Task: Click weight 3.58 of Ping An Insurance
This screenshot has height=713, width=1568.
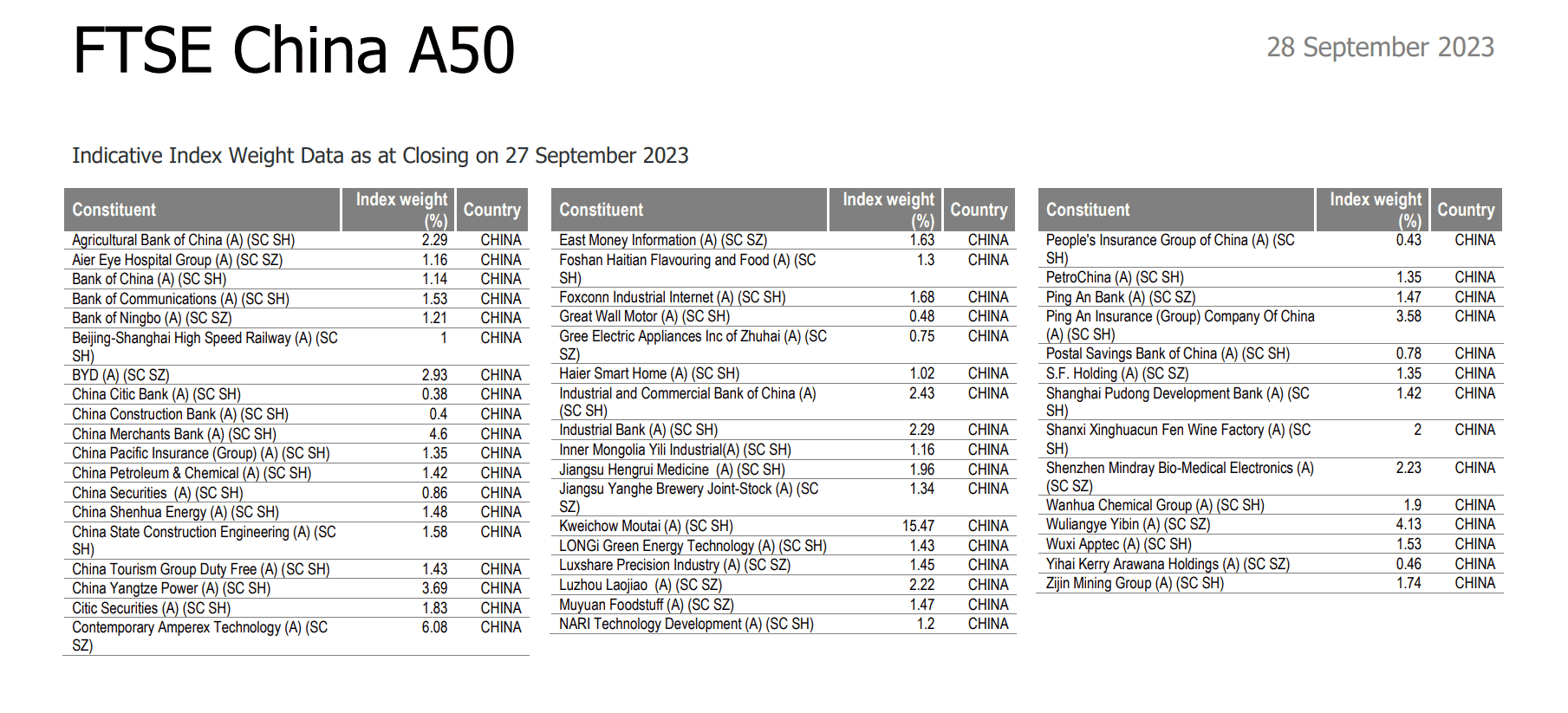Action: click(1409, 316)
